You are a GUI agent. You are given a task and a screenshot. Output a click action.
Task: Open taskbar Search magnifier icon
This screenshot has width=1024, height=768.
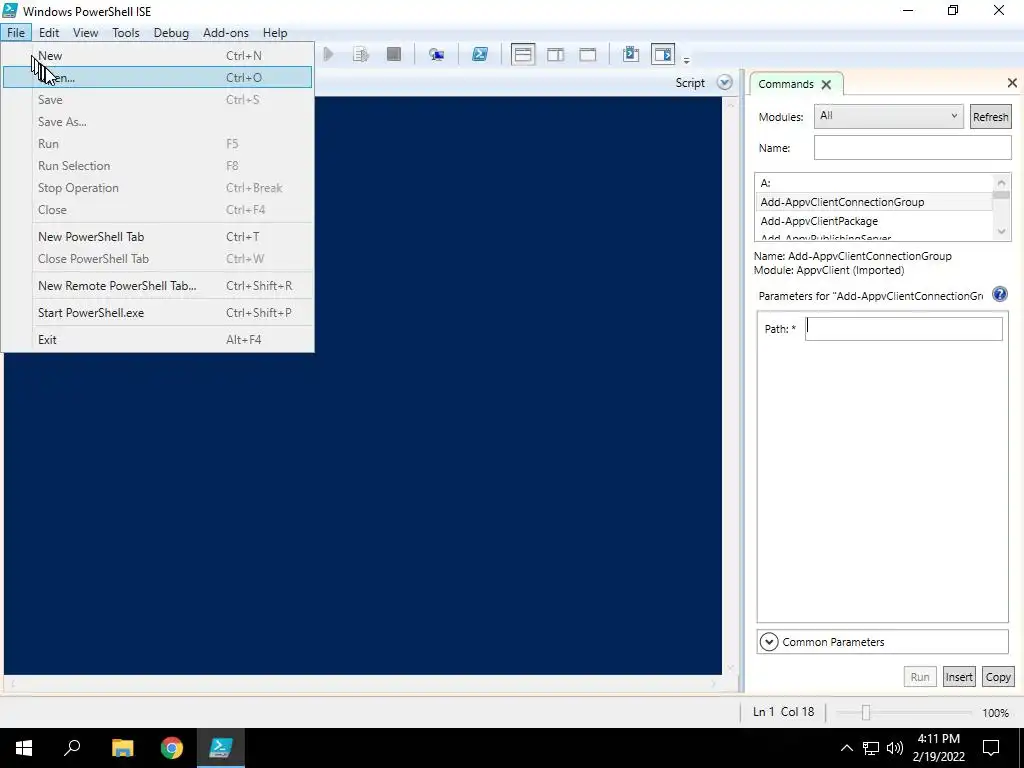(x=72, y=748)
